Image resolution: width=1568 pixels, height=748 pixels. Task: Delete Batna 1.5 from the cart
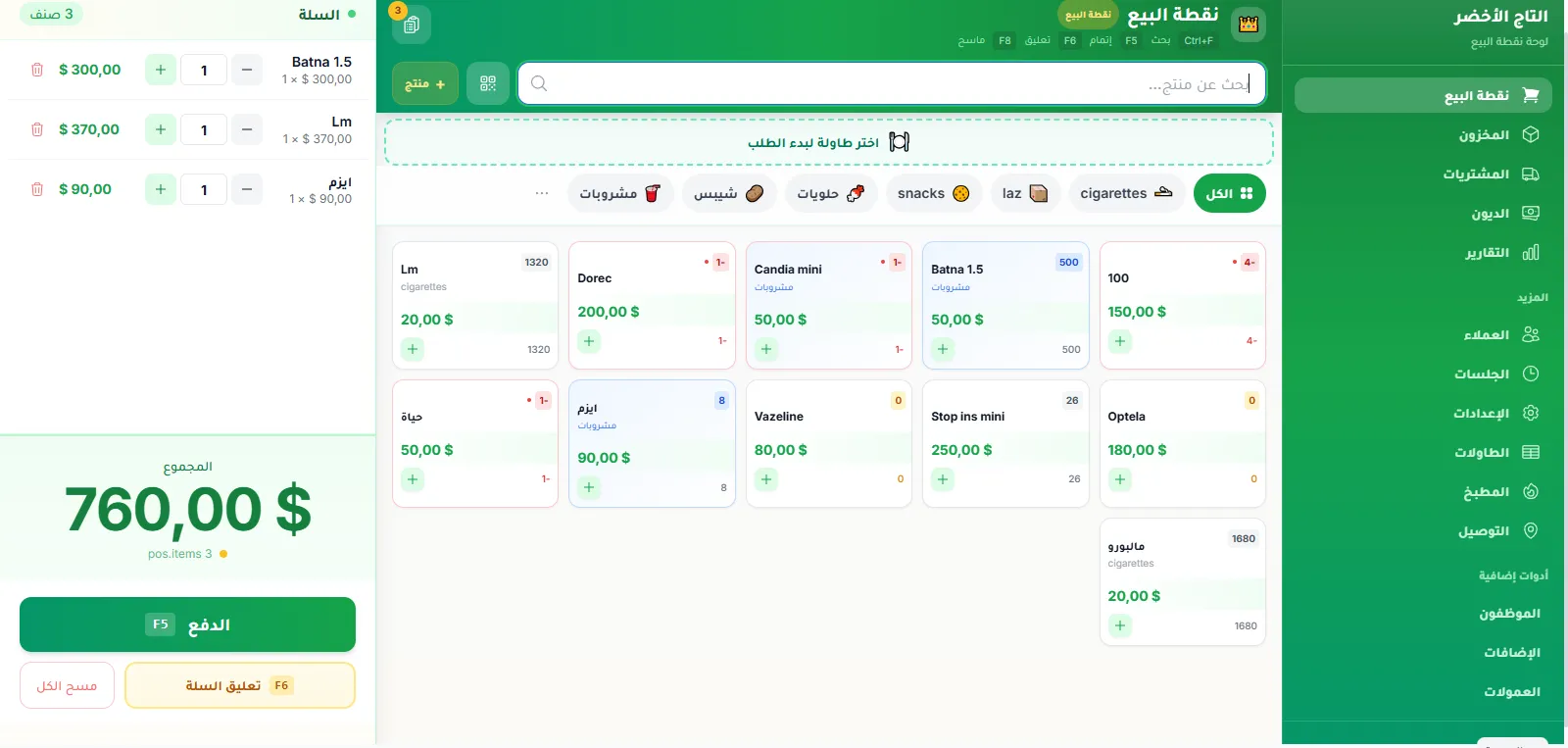coord(37,70)
